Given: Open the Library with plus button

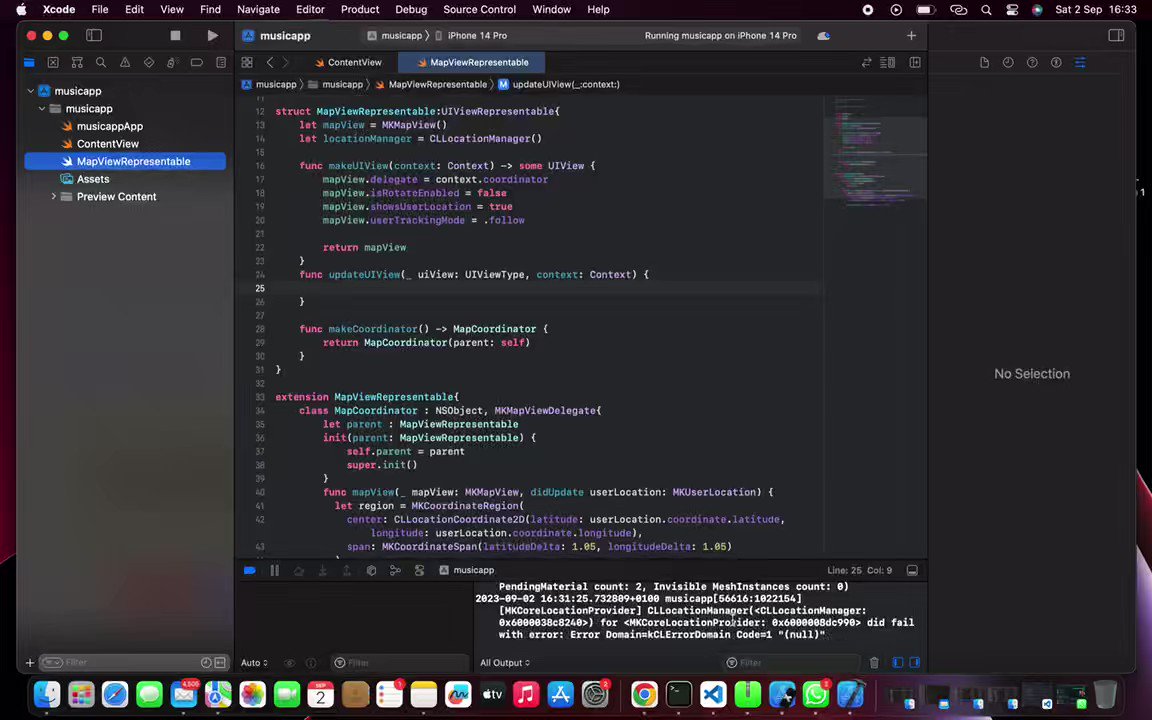Looking at the screenshot, I should pyautogui.click(x=911, y=35).
